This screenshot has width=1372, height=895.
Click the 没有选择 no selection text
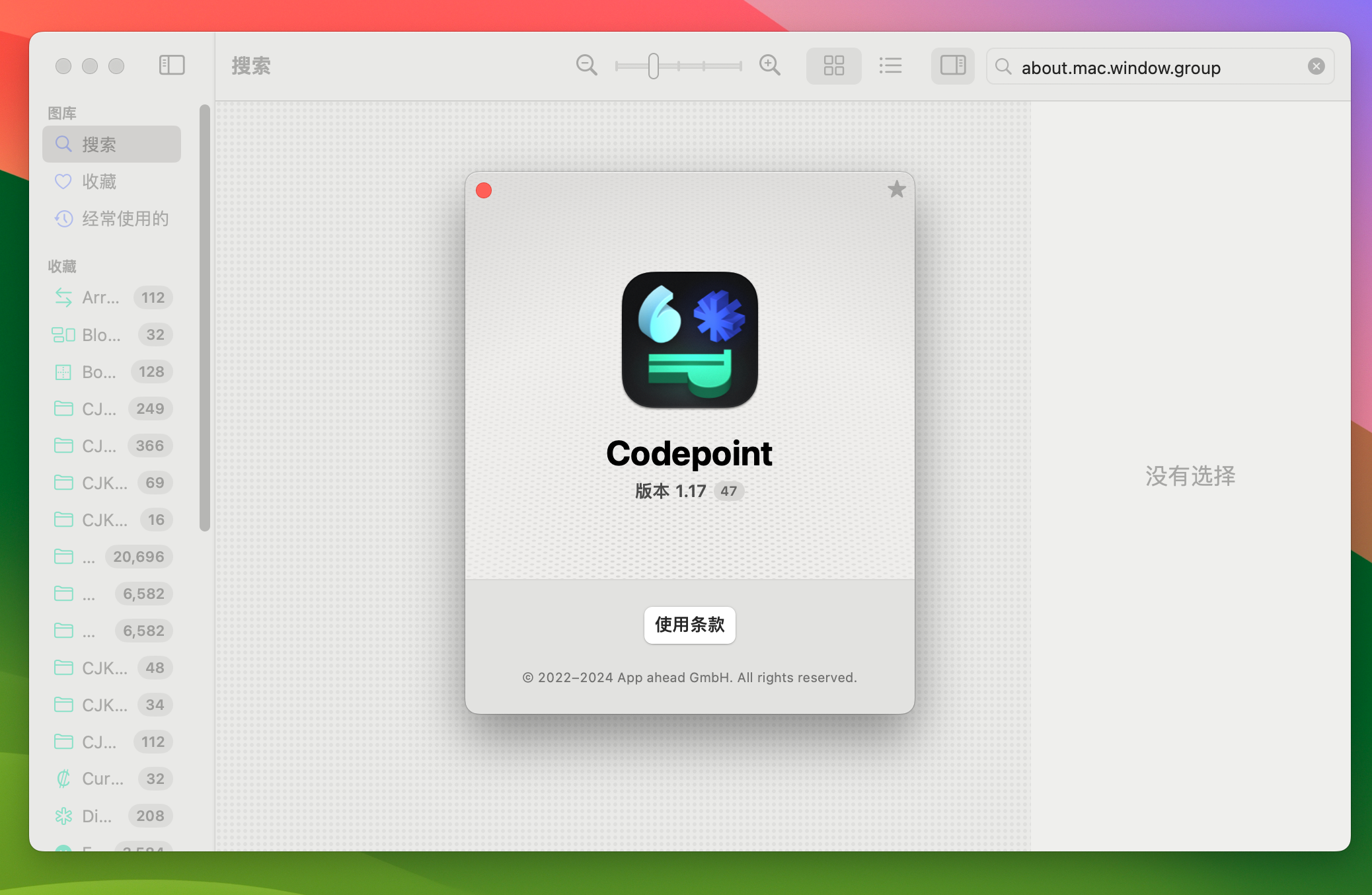point(1190,476)
